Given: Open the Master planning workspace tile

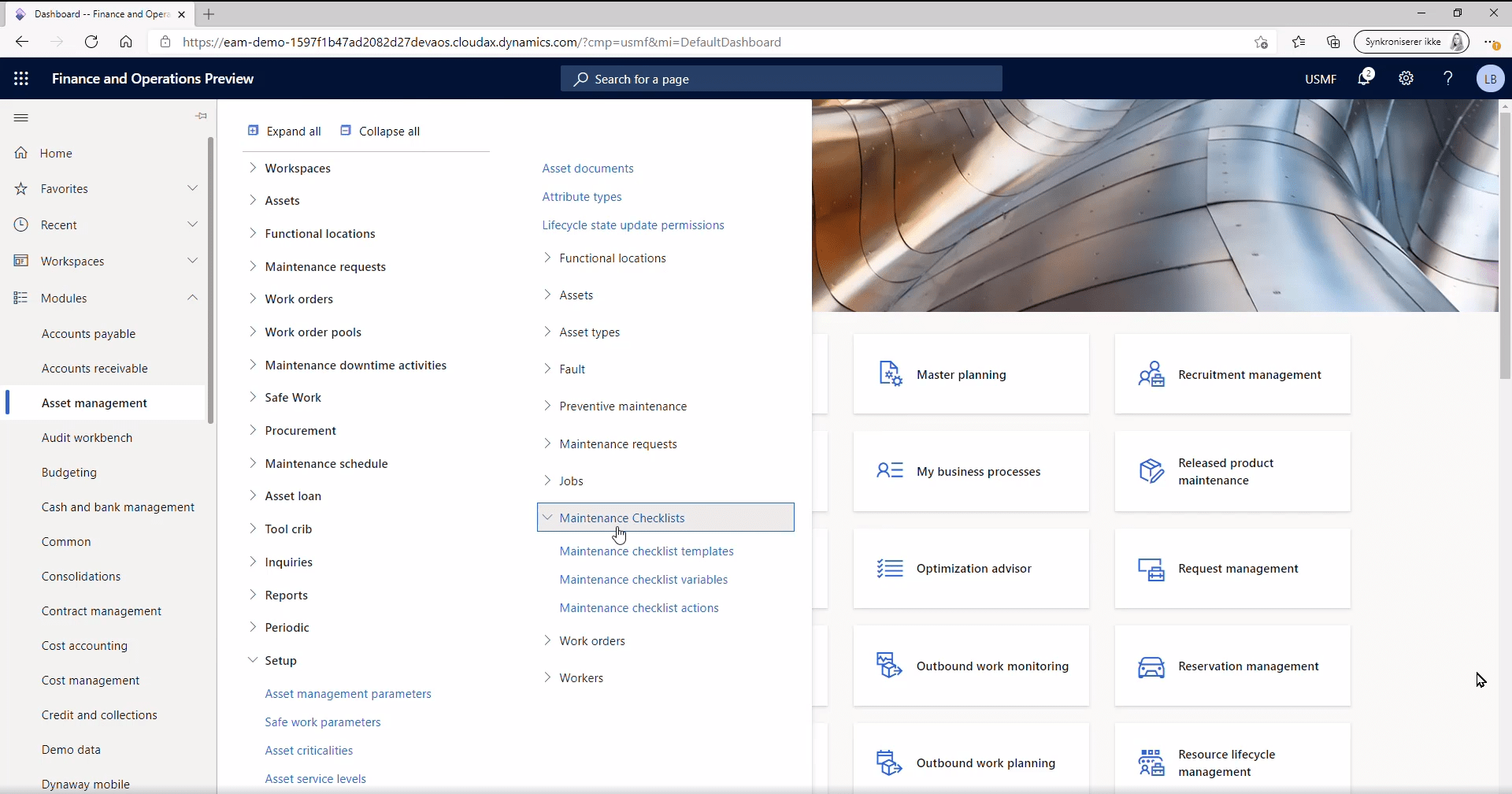Looking at the screenshot, I should click(962, 374).
